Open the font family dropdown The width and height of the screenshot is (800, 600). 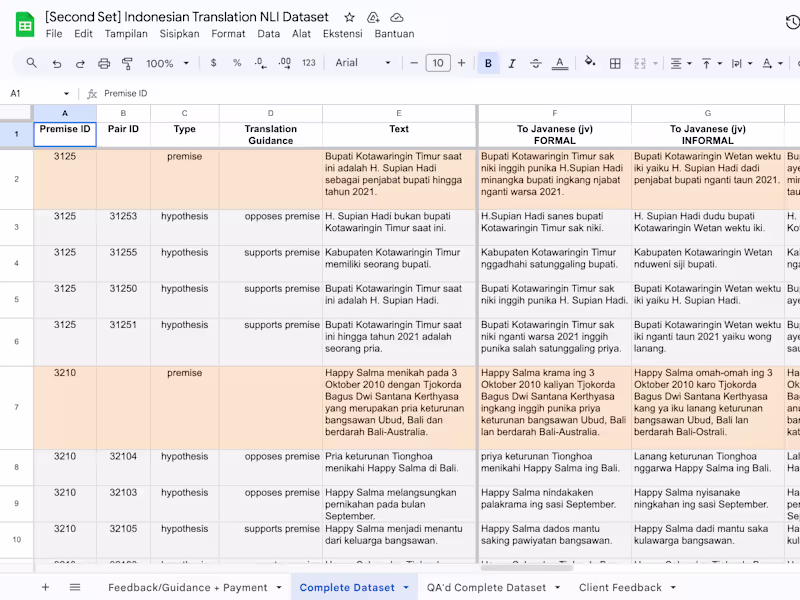(x=362, y=63)
